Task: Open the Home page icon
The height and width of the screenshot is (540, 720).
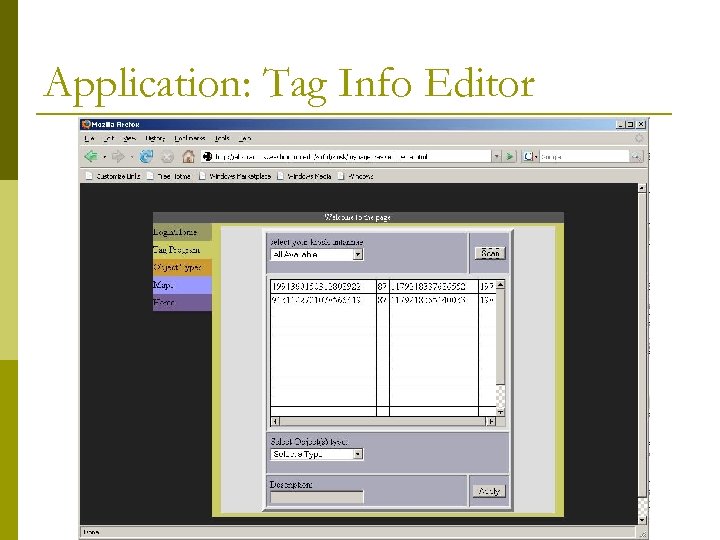Action: click(188, 157)
